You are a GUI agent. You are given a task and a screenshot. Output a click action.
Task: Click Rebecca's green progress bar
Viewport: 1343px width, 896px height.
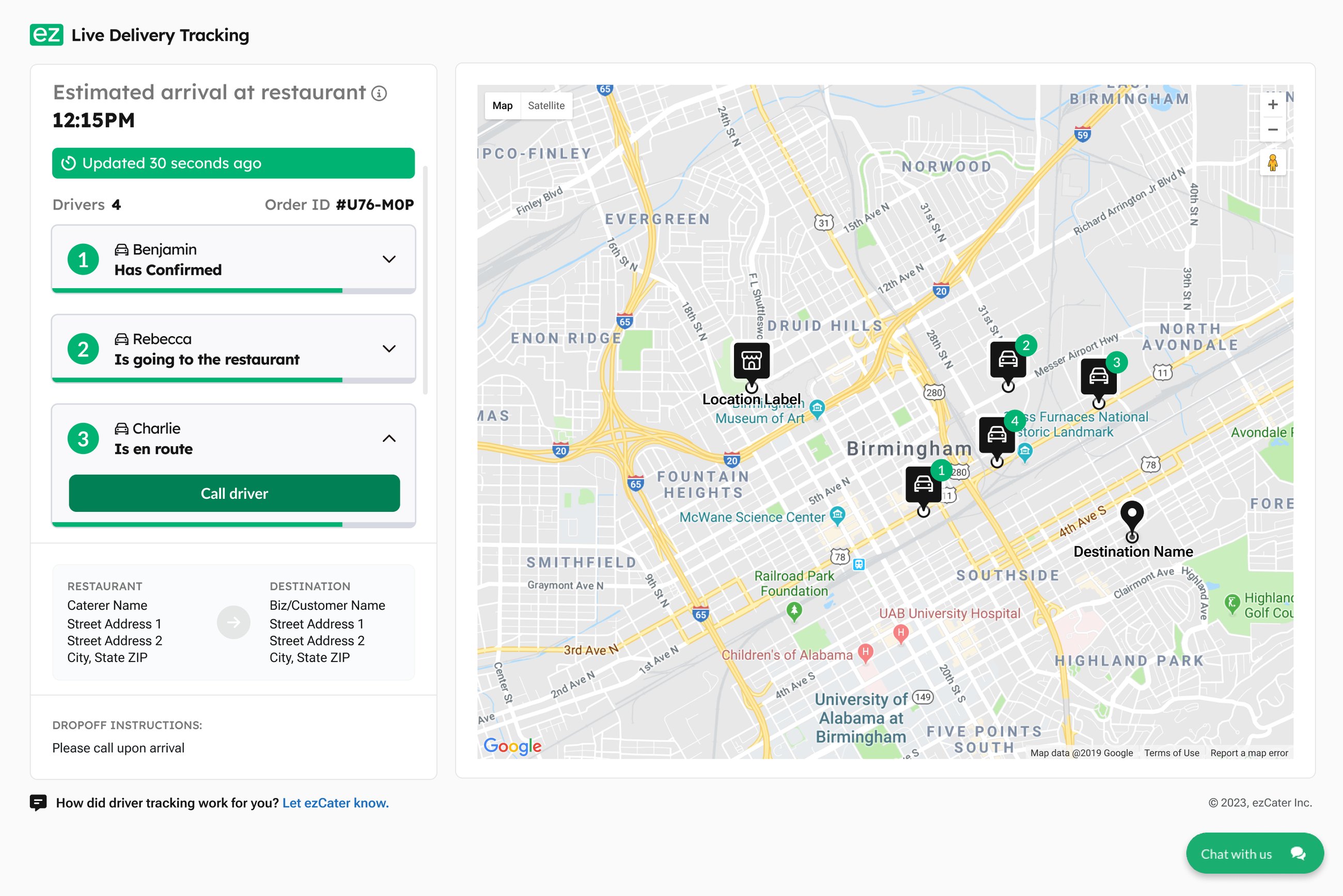click(197, 380)
